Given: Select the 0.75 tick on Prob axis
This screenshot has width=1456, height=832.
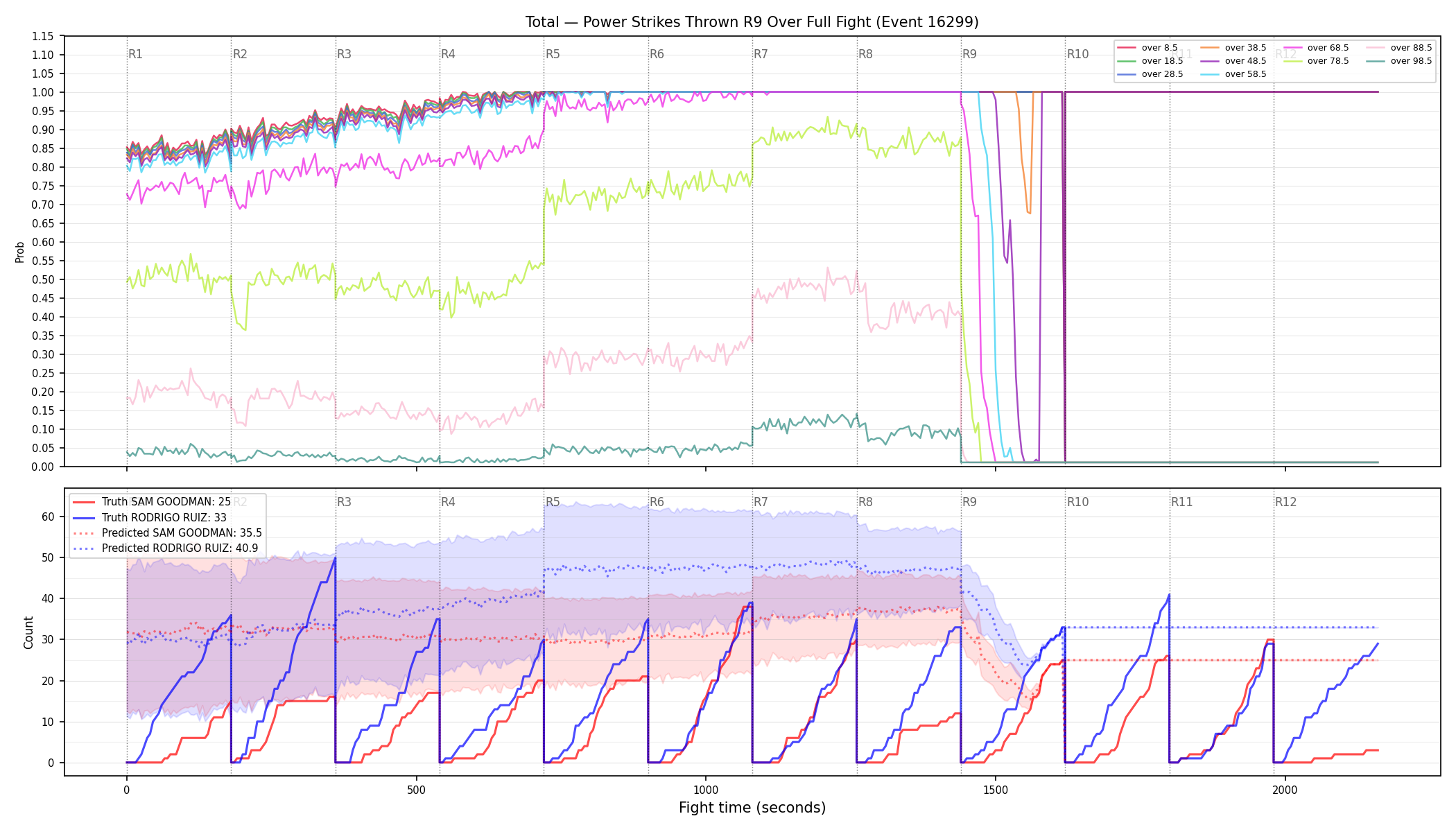Looking at the screenshot, I should tap(43, 186).
